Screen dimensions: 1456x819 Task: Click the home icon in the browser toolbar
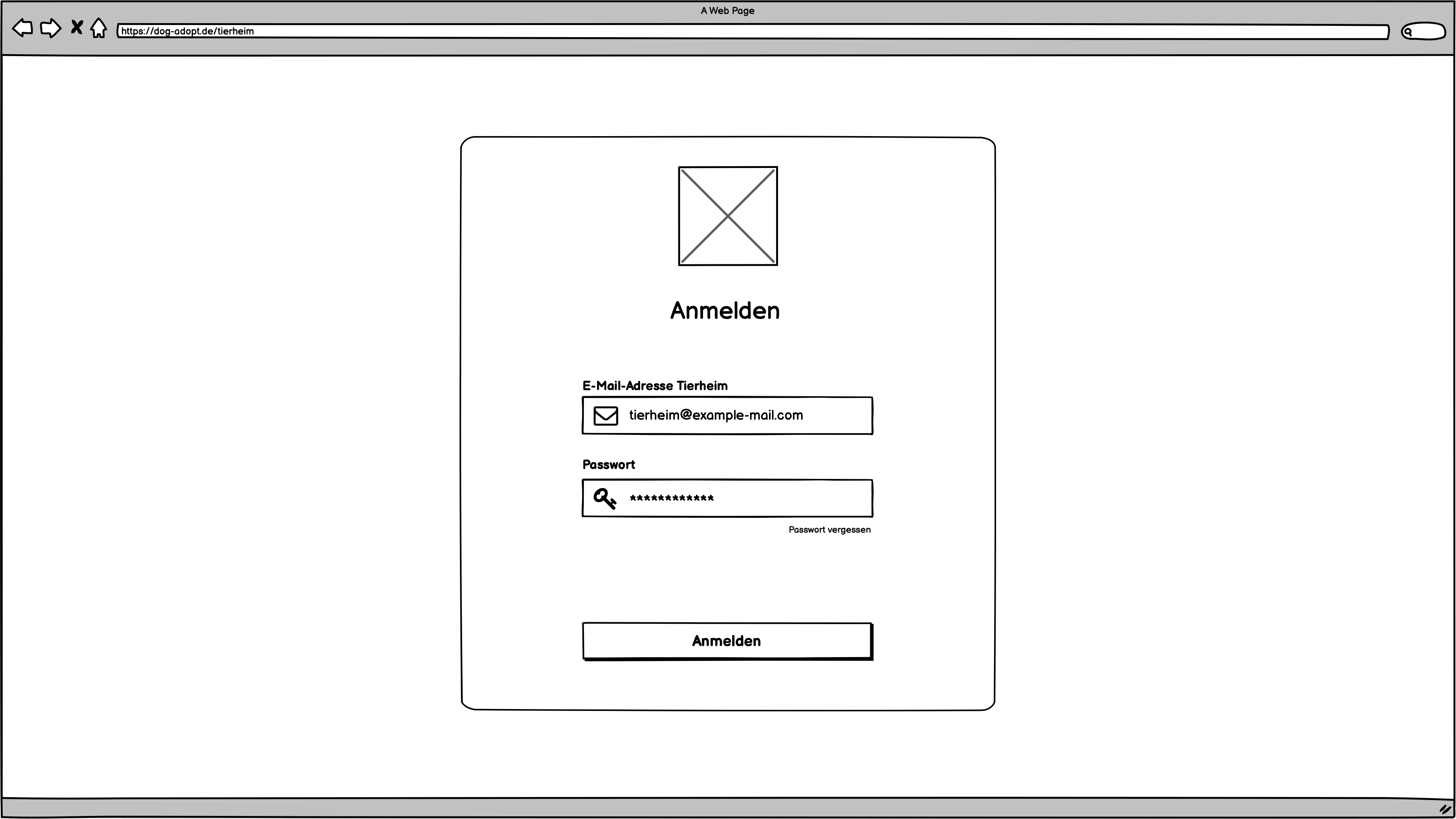tap(99, 28)
